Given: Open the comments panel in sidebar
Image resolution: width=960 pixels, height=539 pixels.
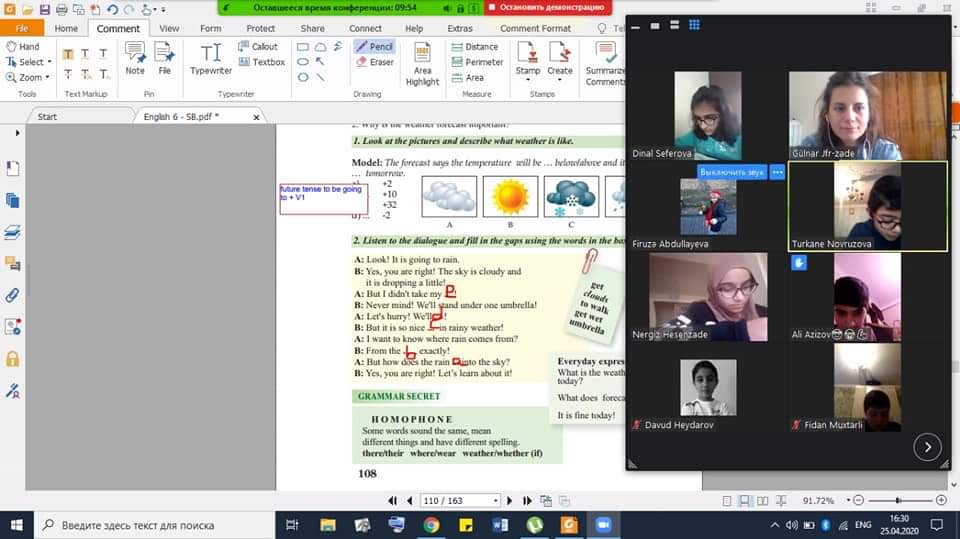Looking at the screenshot, I should coord(12,263).
